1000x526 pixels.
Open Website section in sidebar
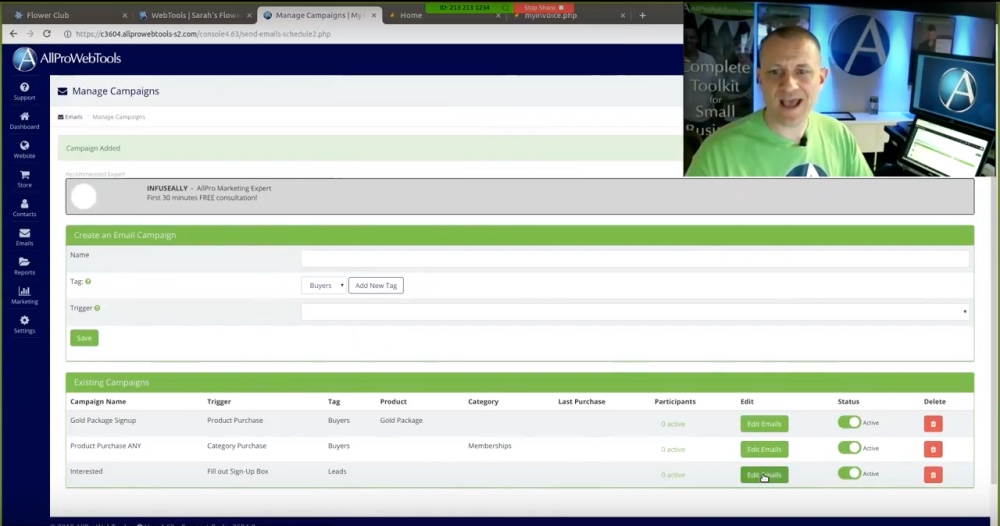pyautogui.click(x=24, y=150)
